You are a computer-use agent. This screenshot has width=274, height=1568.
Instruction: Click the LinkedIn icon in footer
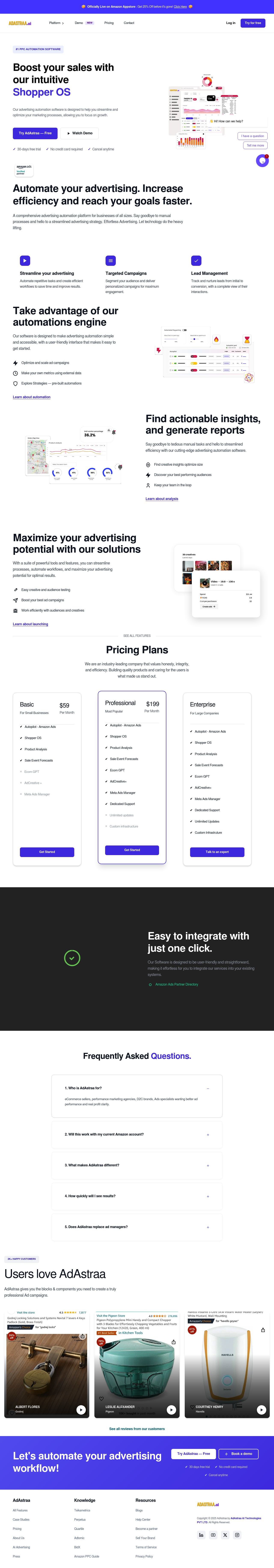click(x=201, y=1535)
